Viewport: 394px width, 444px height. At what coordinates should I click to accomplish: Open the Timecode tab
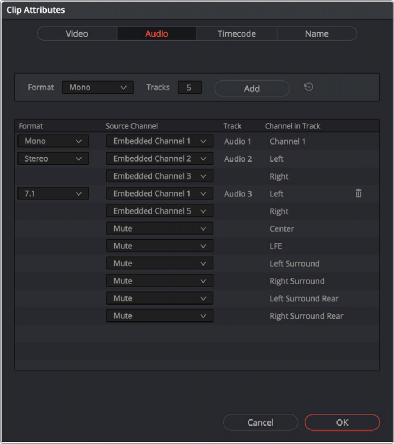(x=237, y=34)
